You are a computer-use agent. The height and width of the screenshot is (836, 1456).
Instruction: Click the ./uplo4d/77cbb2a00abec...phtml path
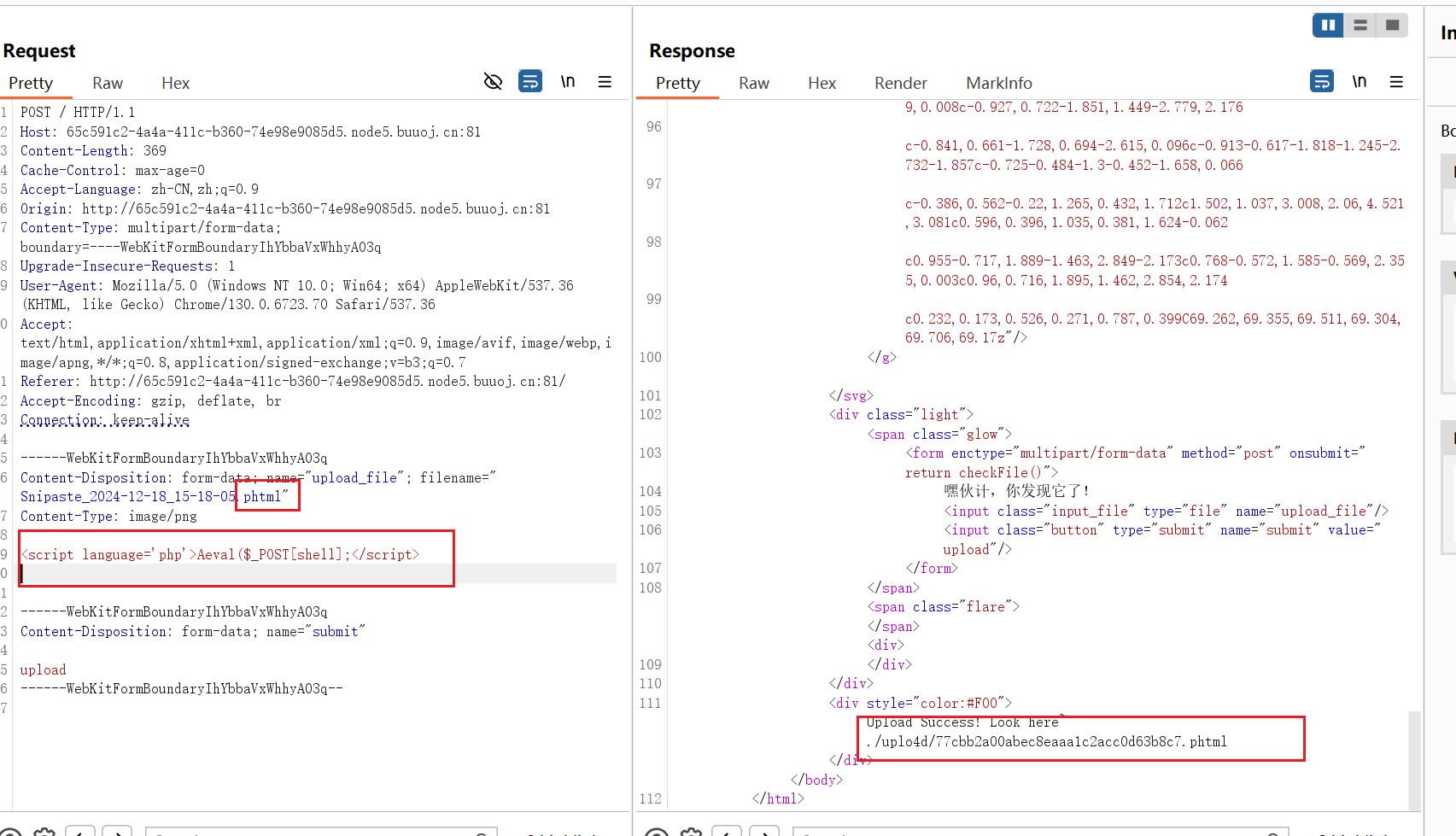(x=1047, y=742)
